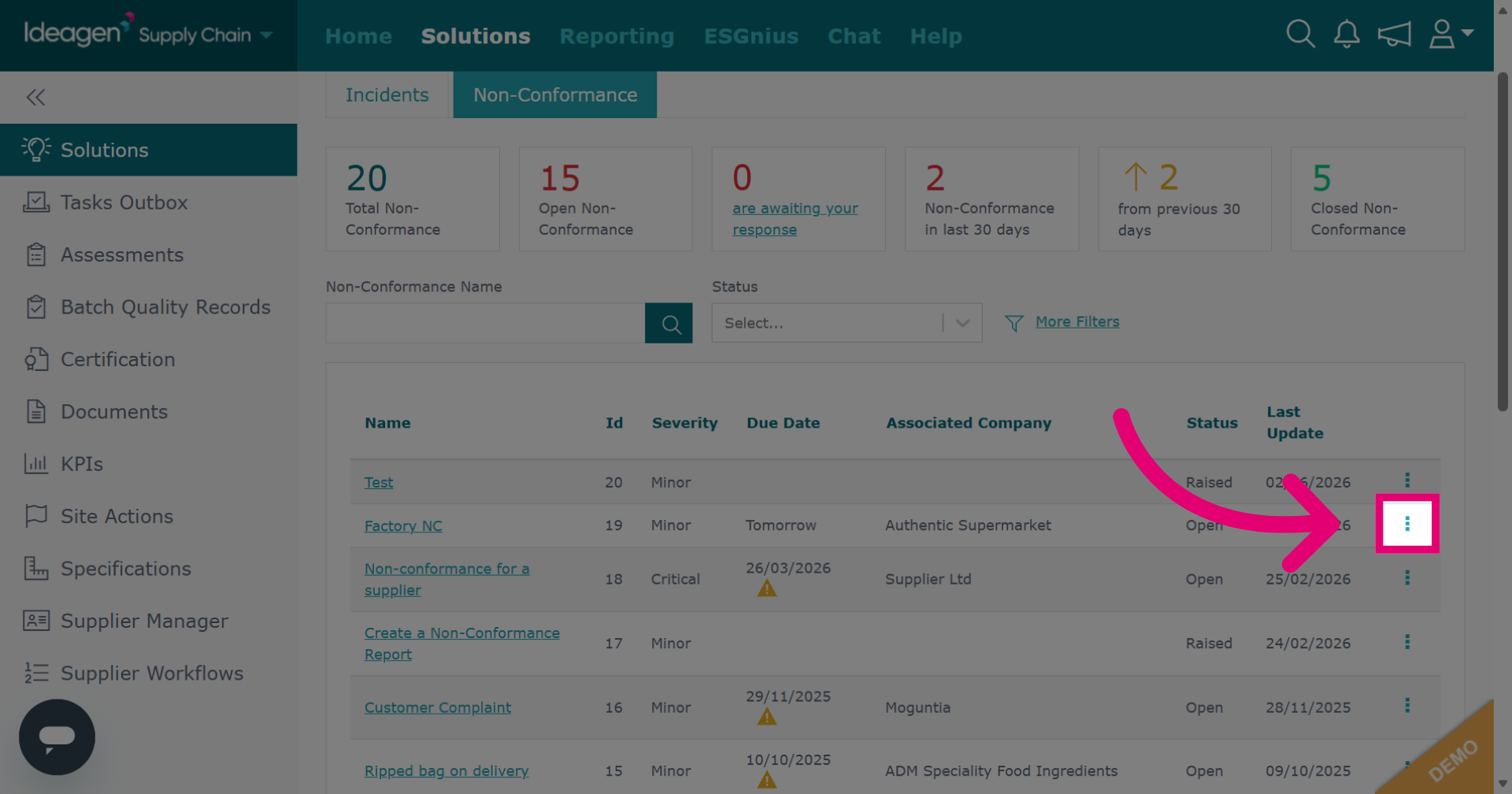The height and width of the screenshot is (794, 1512).
Task: Click the Non-Conformance Name search button
Action: point(669,323)
